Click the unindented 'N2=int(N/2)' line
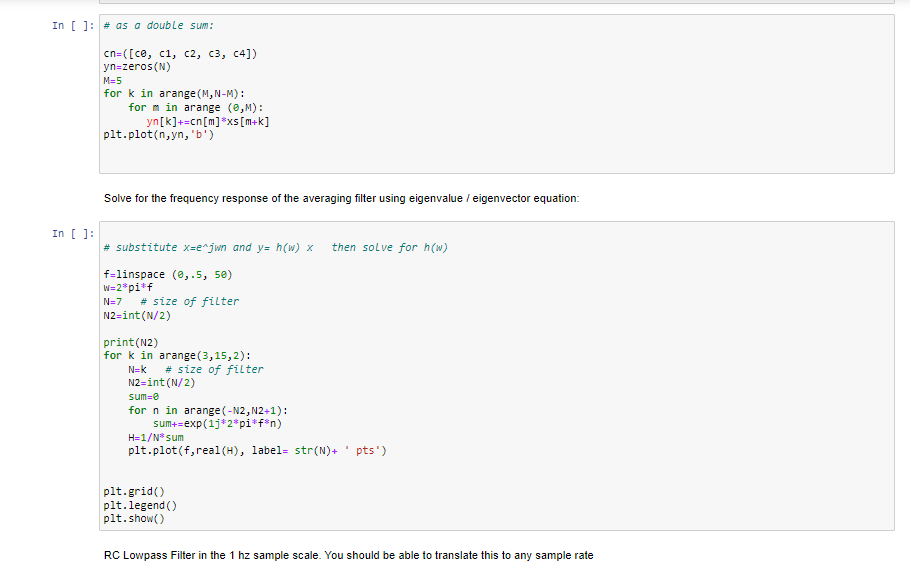910x574 pixels. [x=137, y=316]
